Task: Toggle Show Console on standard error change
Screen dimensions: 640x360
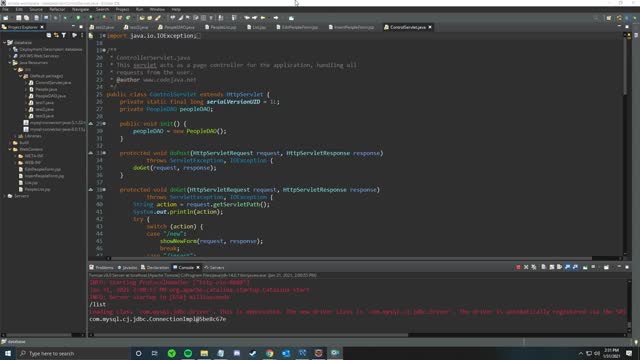Action: pyautogui.click(x=576, y=267)
